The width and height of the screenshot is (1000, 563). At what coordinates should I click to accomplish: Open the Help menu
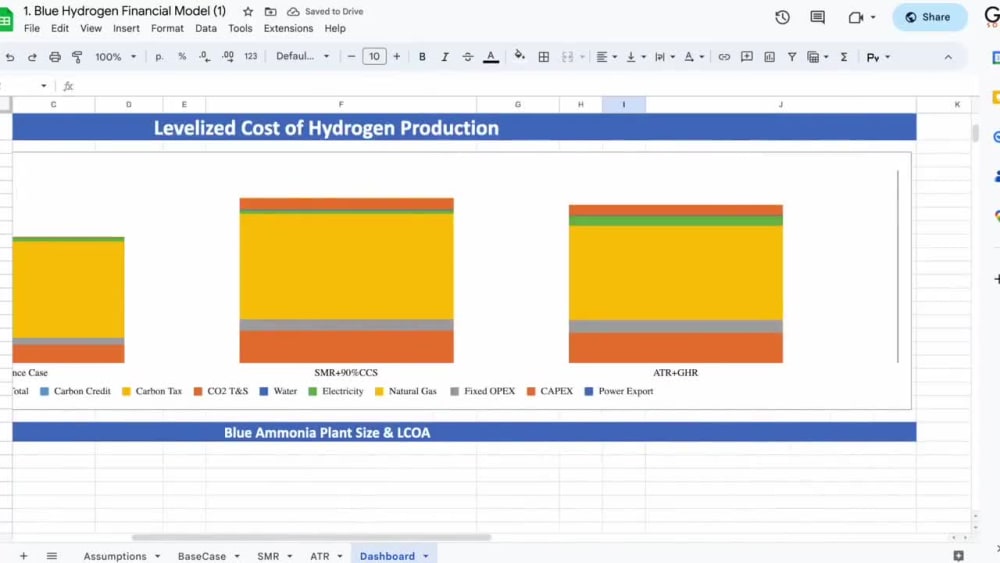(x=335, y=28)
